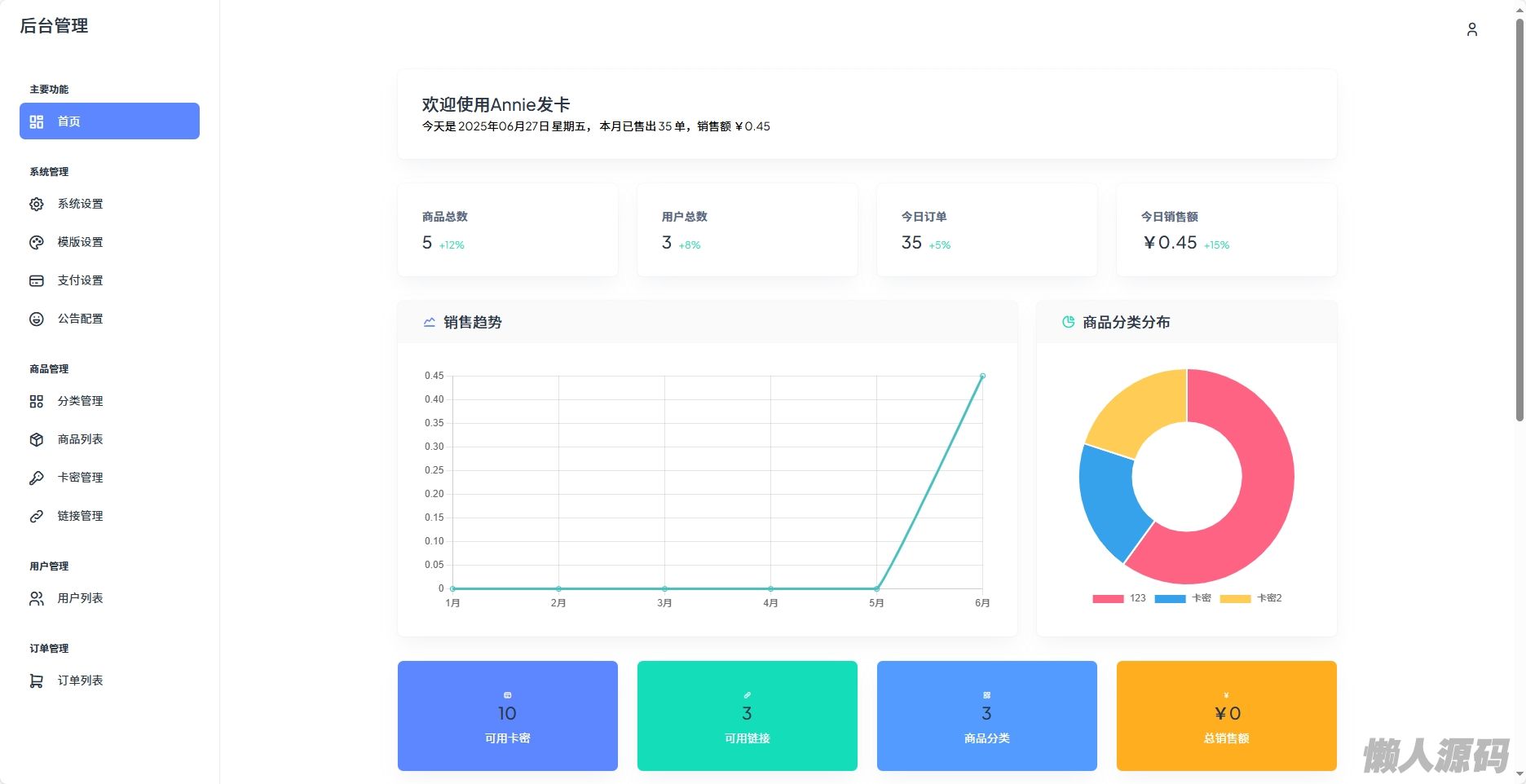The height and width of the screenshot is (784, 1526).
Task: Open the 首页 home menu item
Action: click(x=109, y=121)
